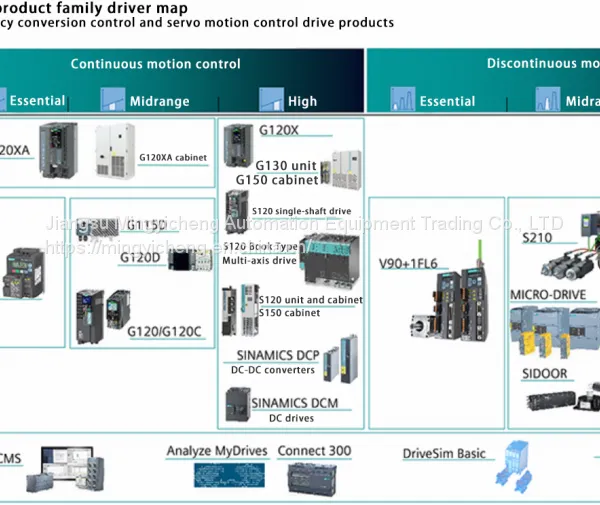
Task: Click the SIDOOR label
Action: pyautogui.click(x=545, y=373)
